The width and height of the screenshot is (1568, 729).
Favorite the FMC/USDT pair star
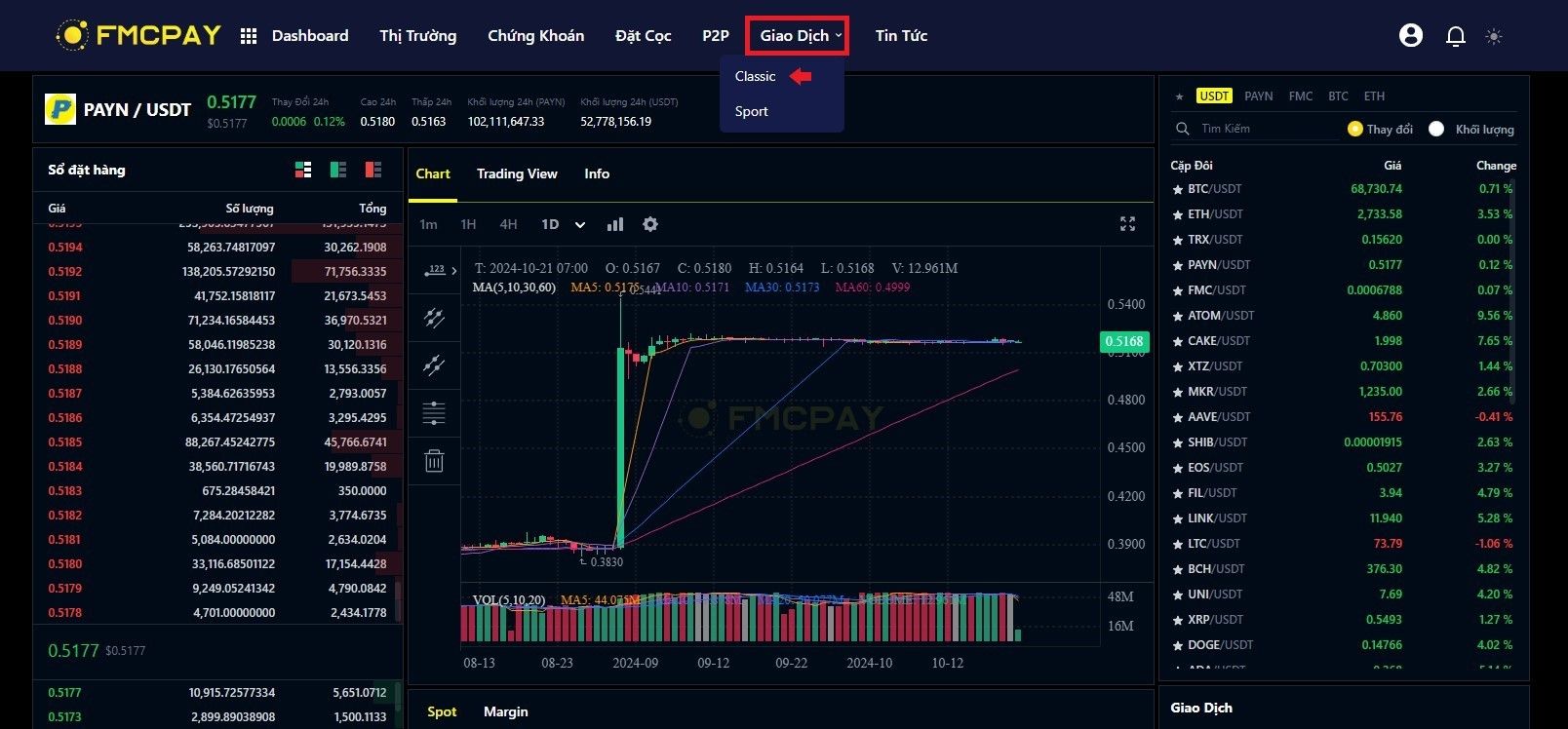[1178, 290]
